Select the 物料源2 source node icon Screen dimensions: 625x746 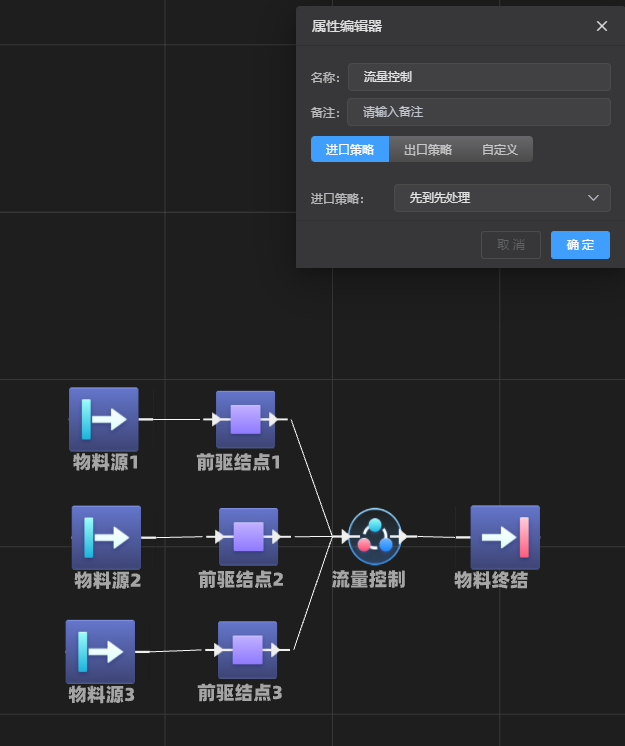pyautogui.click(x=106, y=537)
